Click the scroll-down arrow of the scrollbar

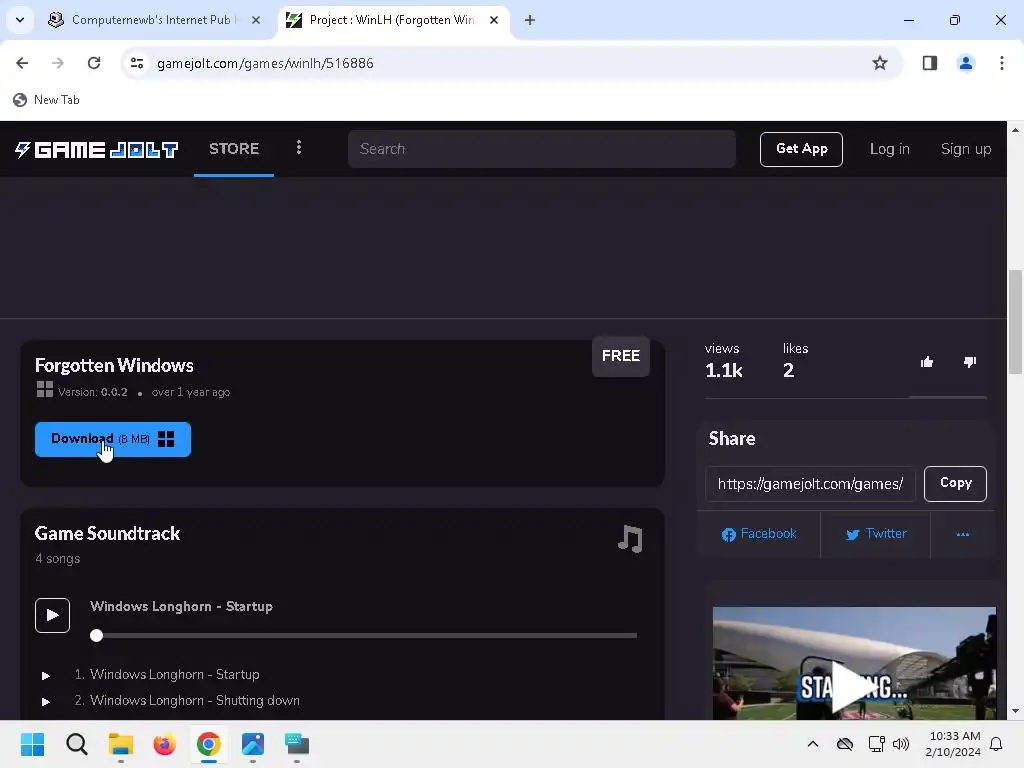pyautogui.click(x=1015, y=711)
